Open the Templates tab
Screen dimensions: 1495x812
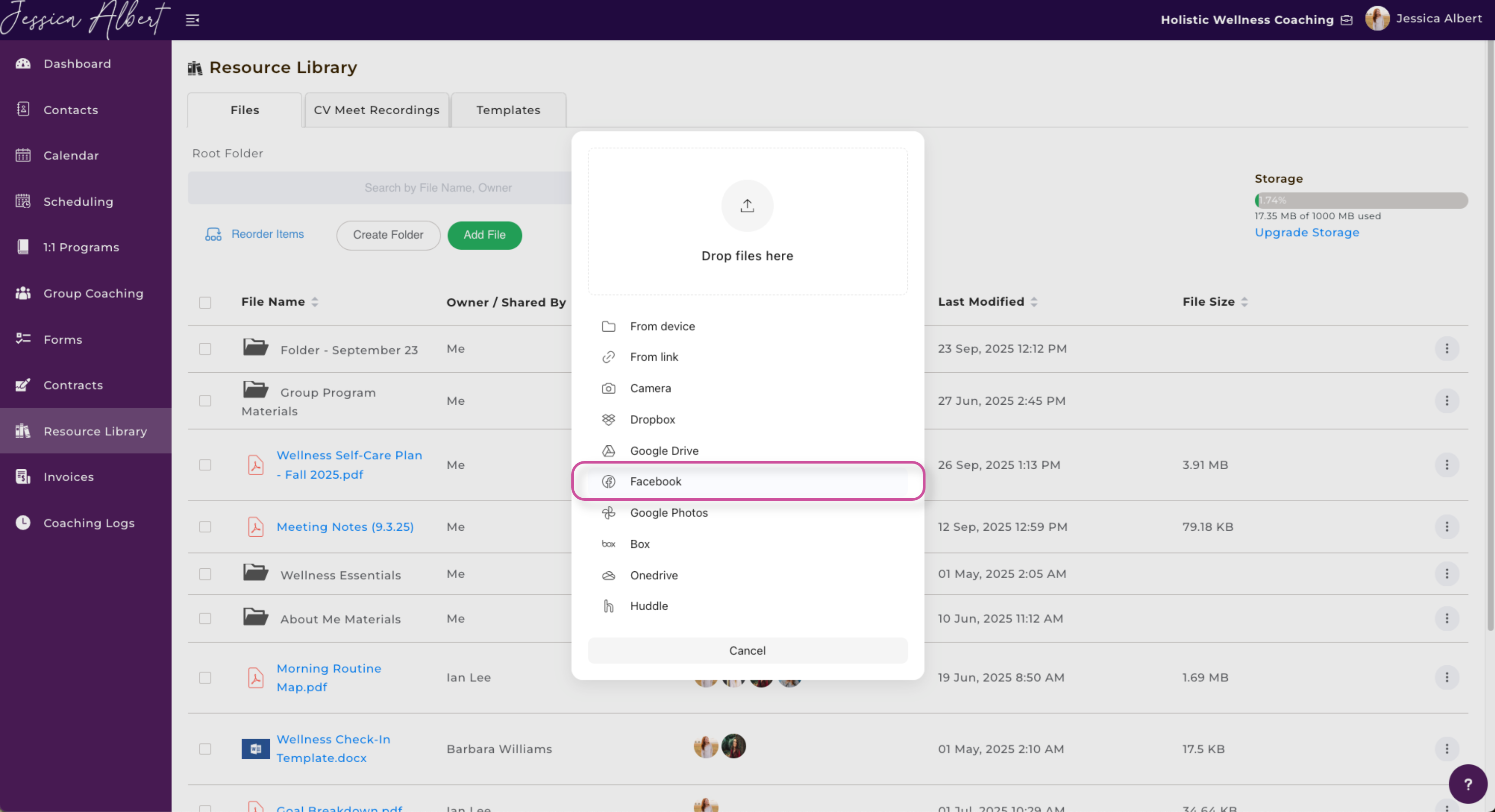[508, 110]
